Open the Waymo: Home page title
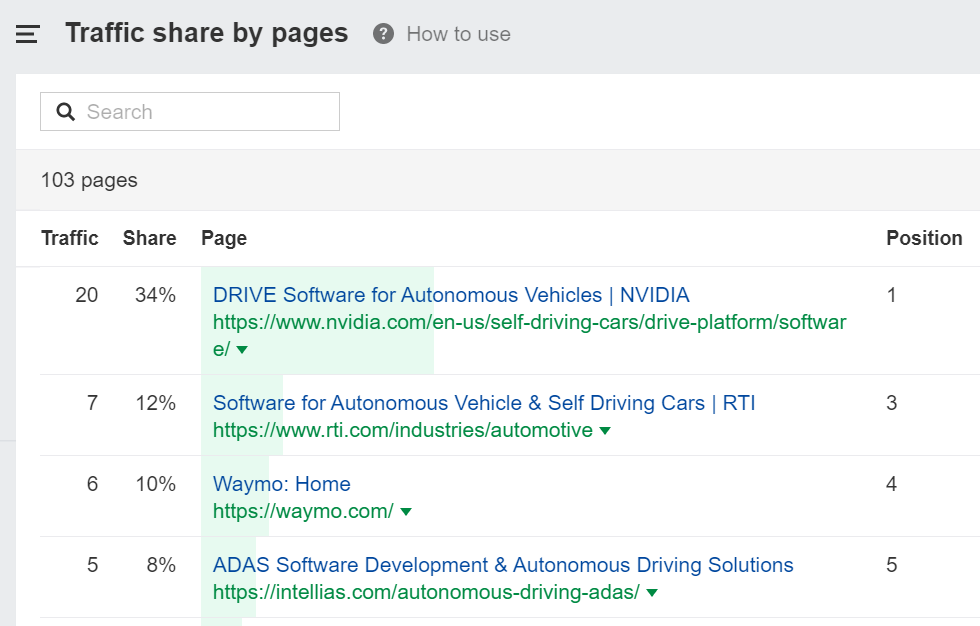Image resolution: width=980 pixels, height=626 pixels. pyautogui.click(x=281, y=484)
